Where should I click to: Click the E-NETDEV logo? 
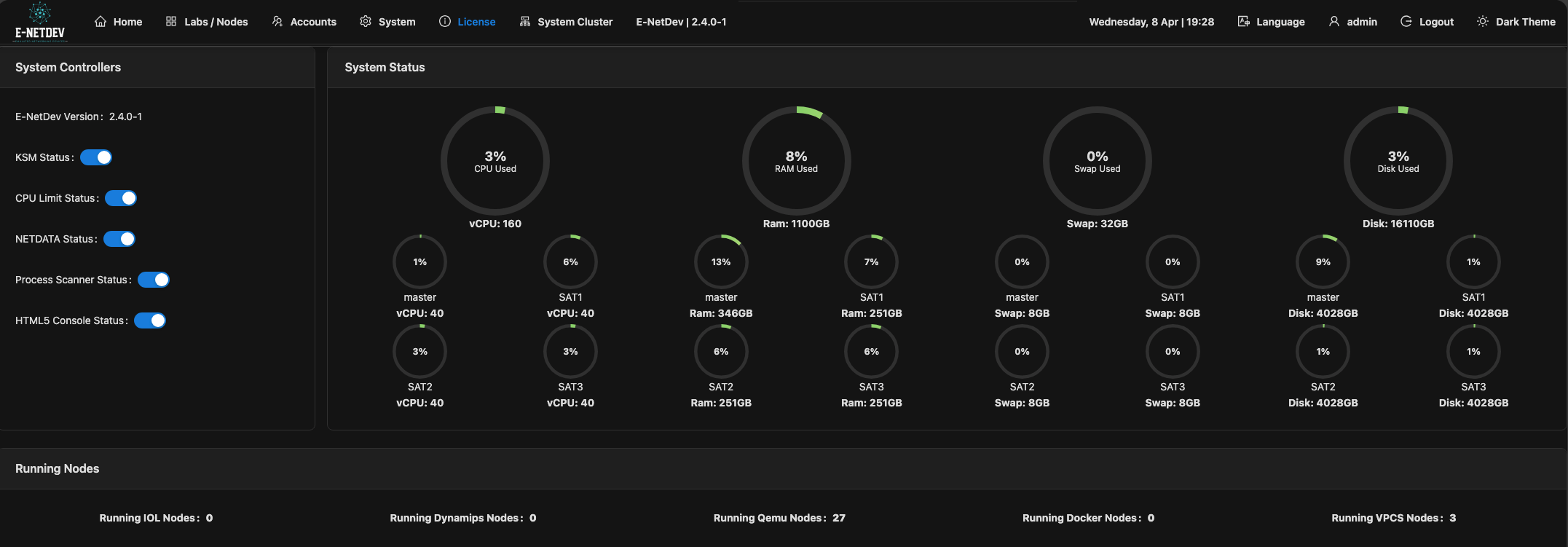[40, 22]
